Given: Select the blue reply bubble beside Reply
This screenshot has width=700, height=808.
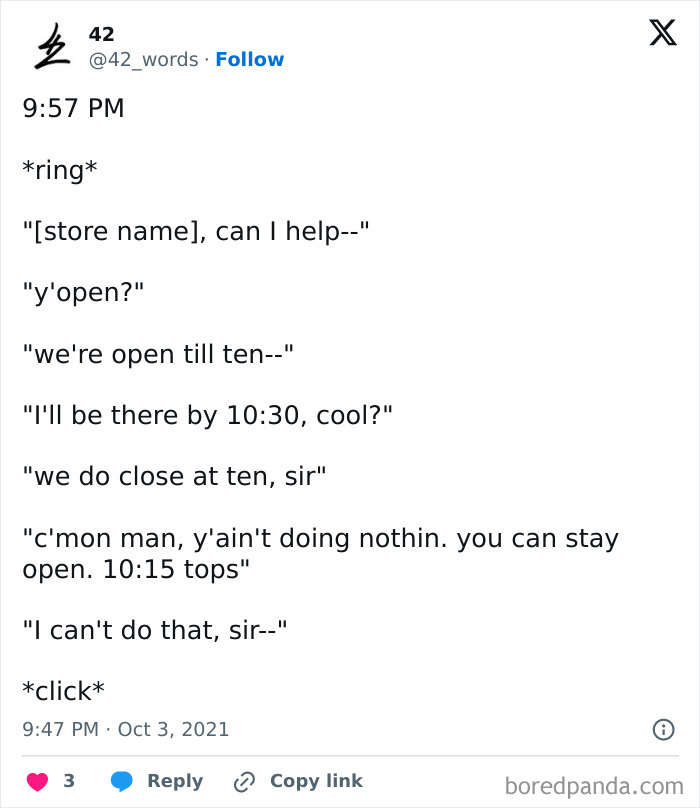Looking at the screenshot, I should coord(122,781).
